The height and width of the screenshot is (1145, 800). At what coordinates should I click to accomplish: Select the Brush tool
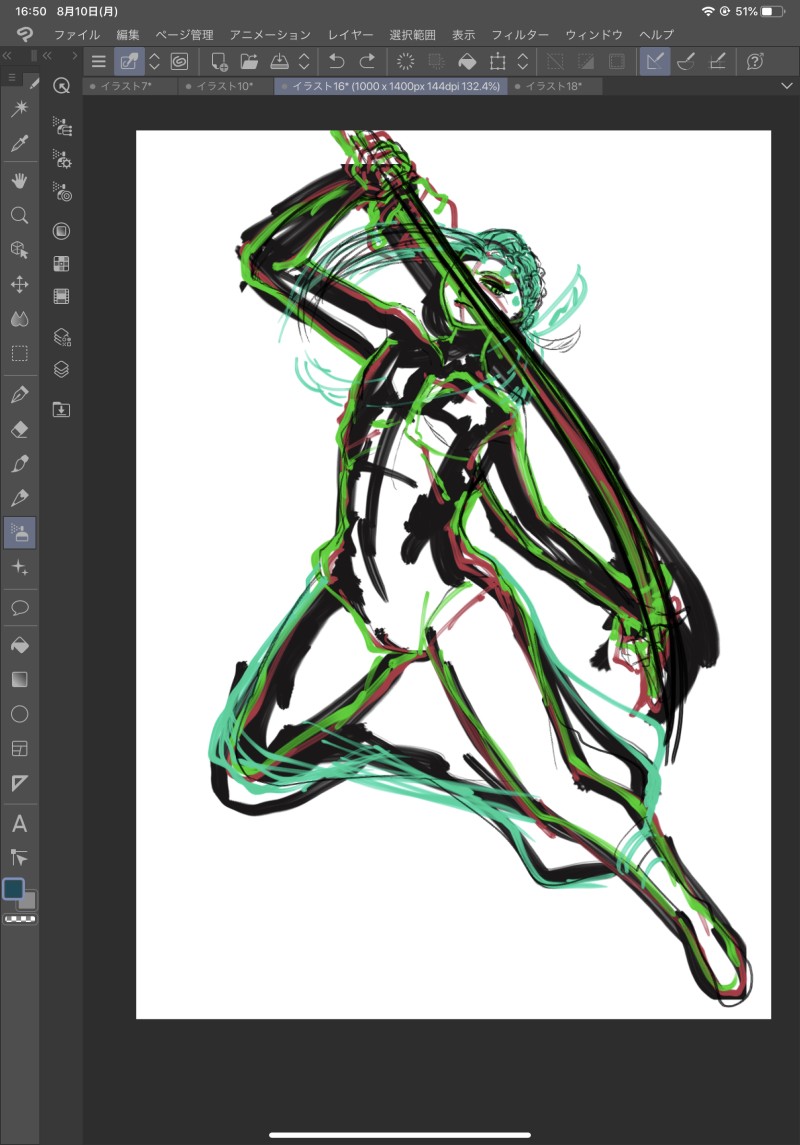coord(20,464)
